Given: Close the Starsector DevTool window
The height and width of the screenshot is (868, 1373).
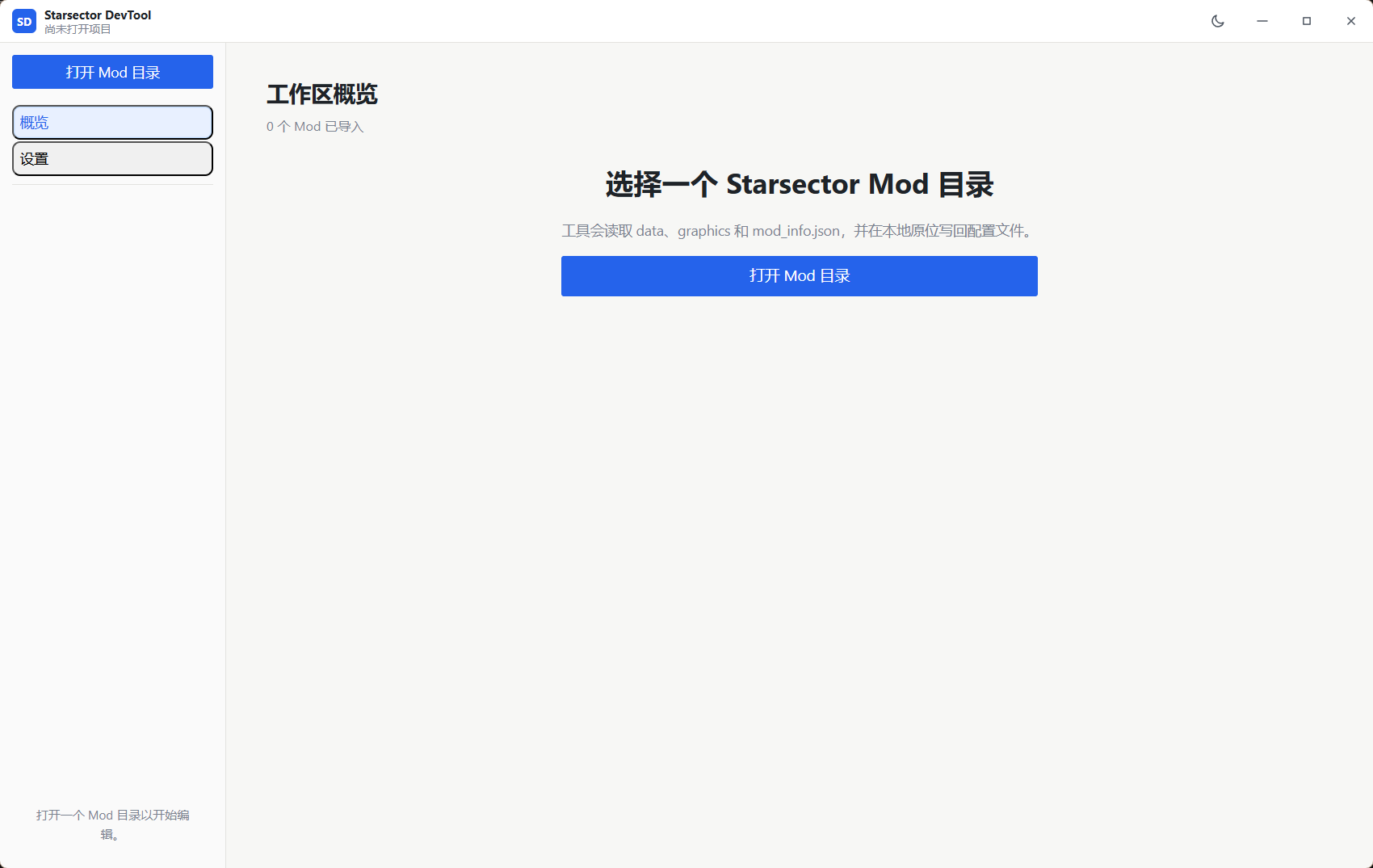Looking at the screenshot, I should 1351,22.
